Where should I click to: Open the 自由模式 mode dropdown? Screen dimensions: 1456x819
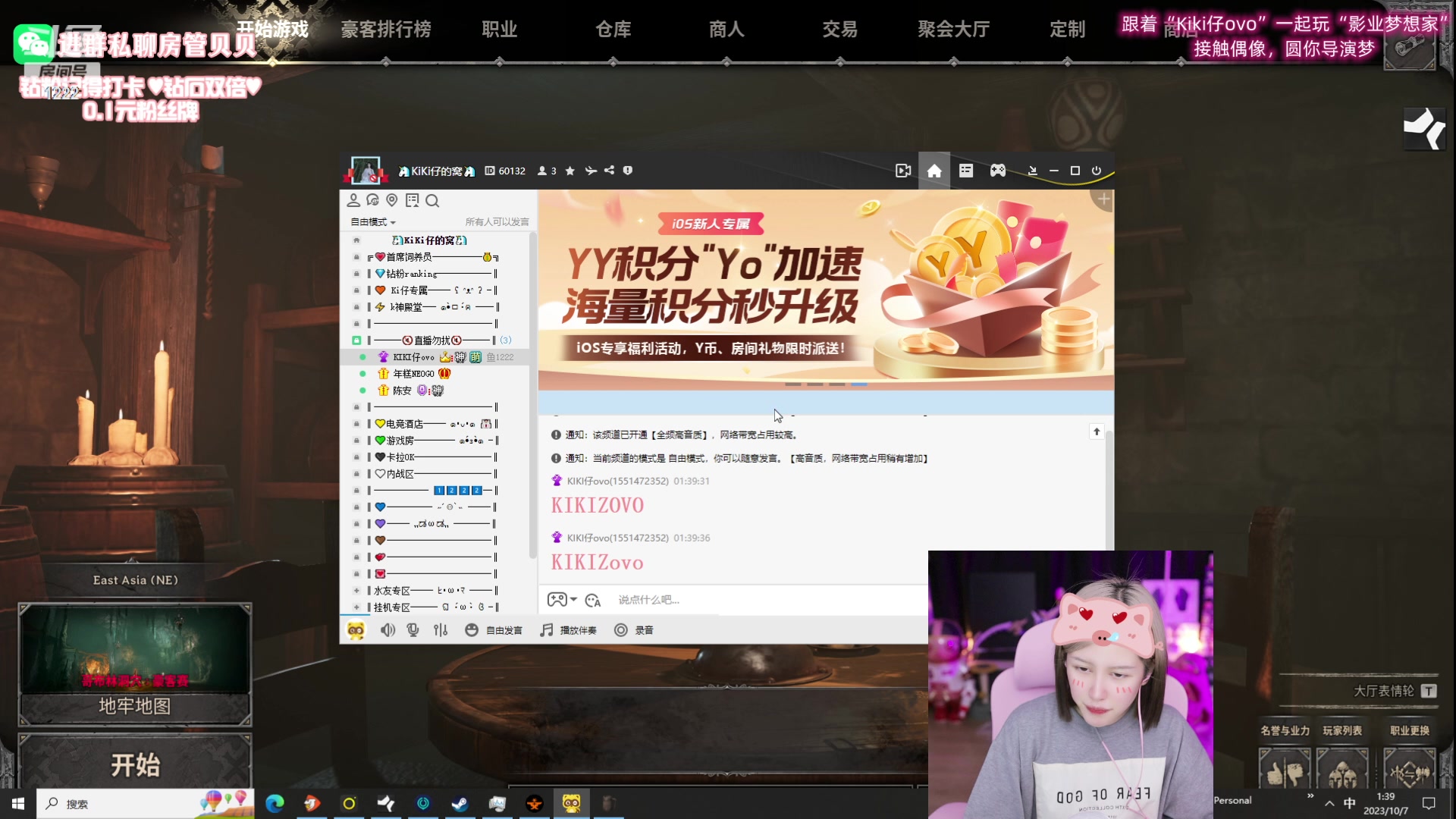click(373, 222)
